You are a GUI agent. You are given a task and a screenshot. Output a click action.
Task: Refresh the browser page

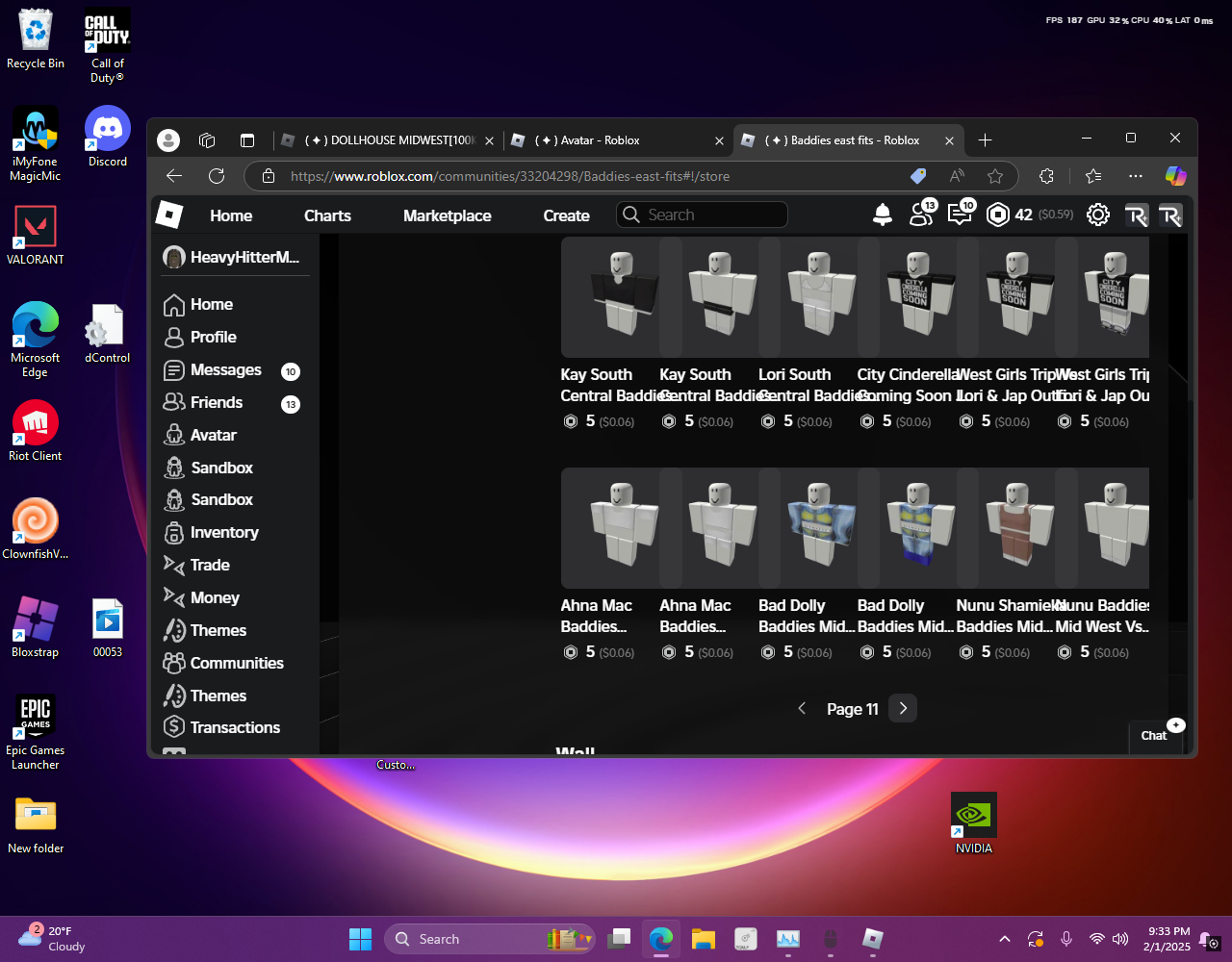click(x=217, y=176)
